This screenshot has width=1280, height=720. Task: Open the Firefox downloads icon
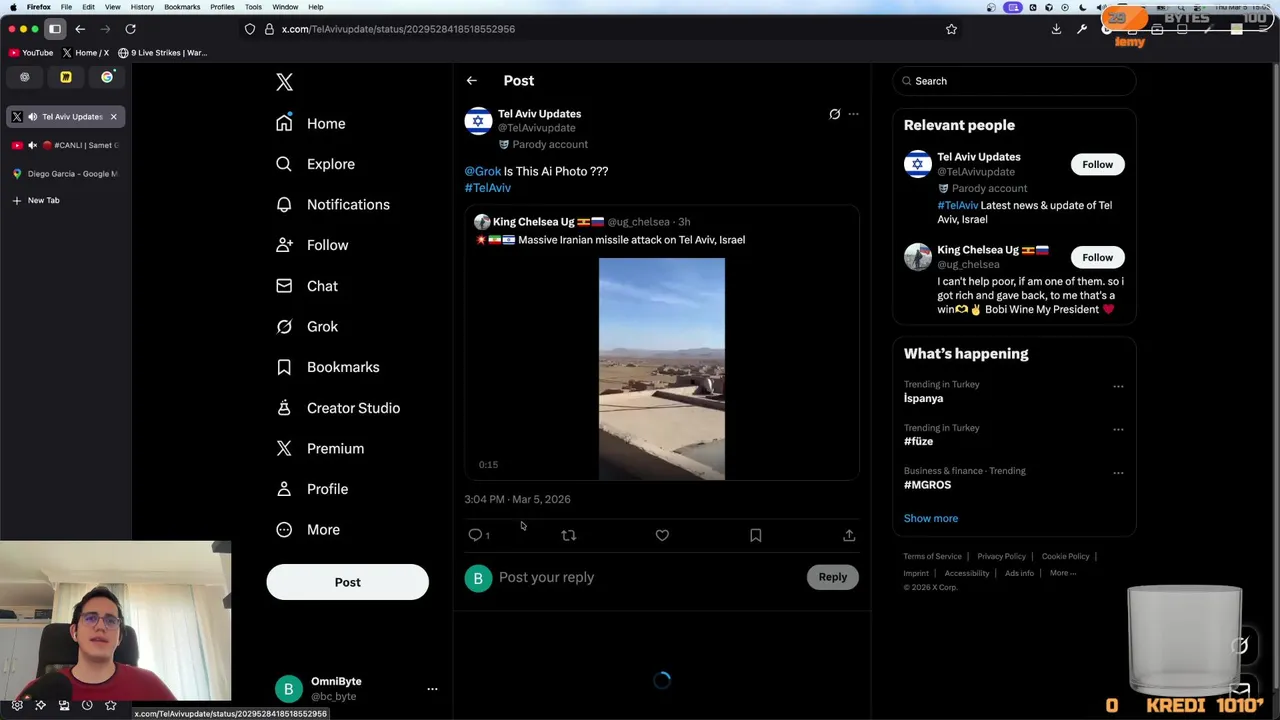tap(1056, 29)
